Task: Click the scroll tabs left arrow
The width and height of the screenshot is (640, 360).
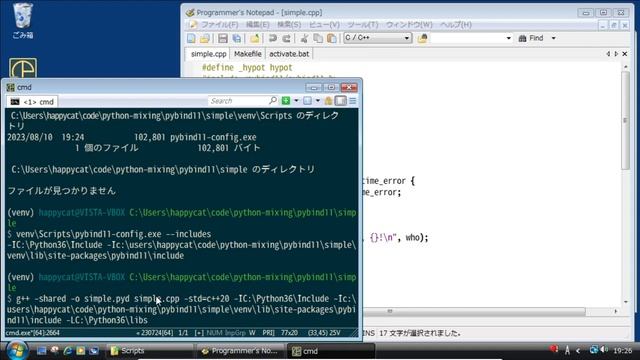Action: point(608,54)
